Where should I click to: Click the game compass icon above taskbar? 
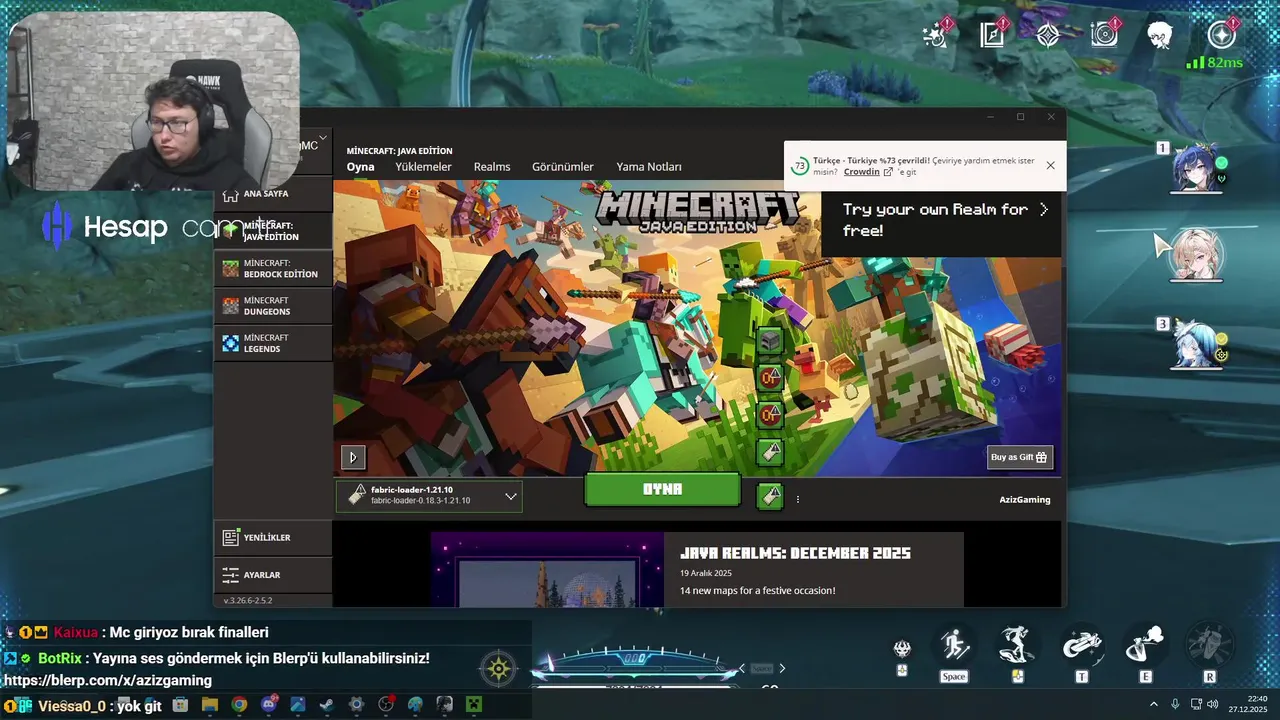[x=499, y=669]
